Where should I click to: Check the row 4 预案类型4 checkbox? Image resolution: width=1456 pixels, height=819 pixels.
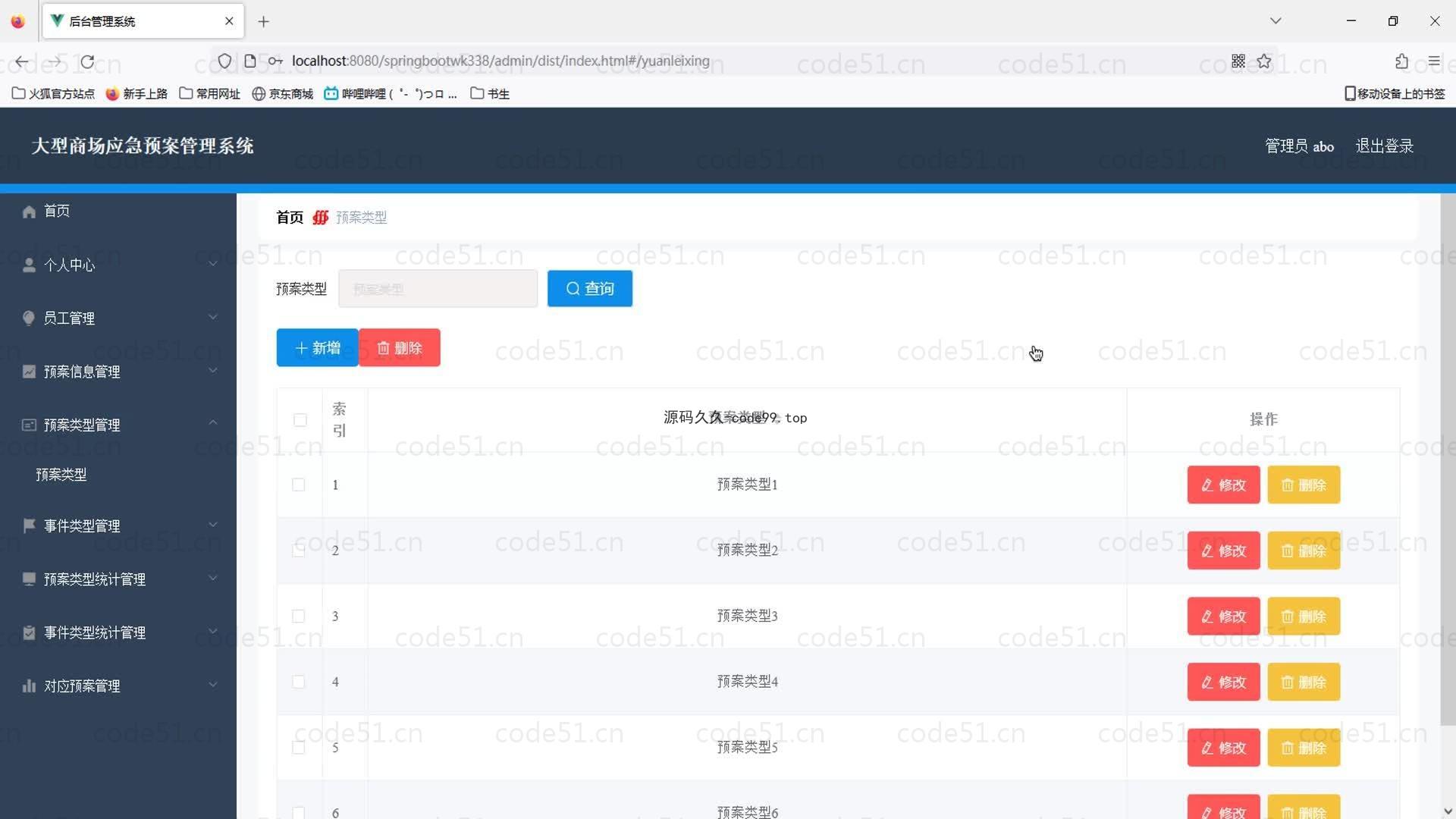299,682
